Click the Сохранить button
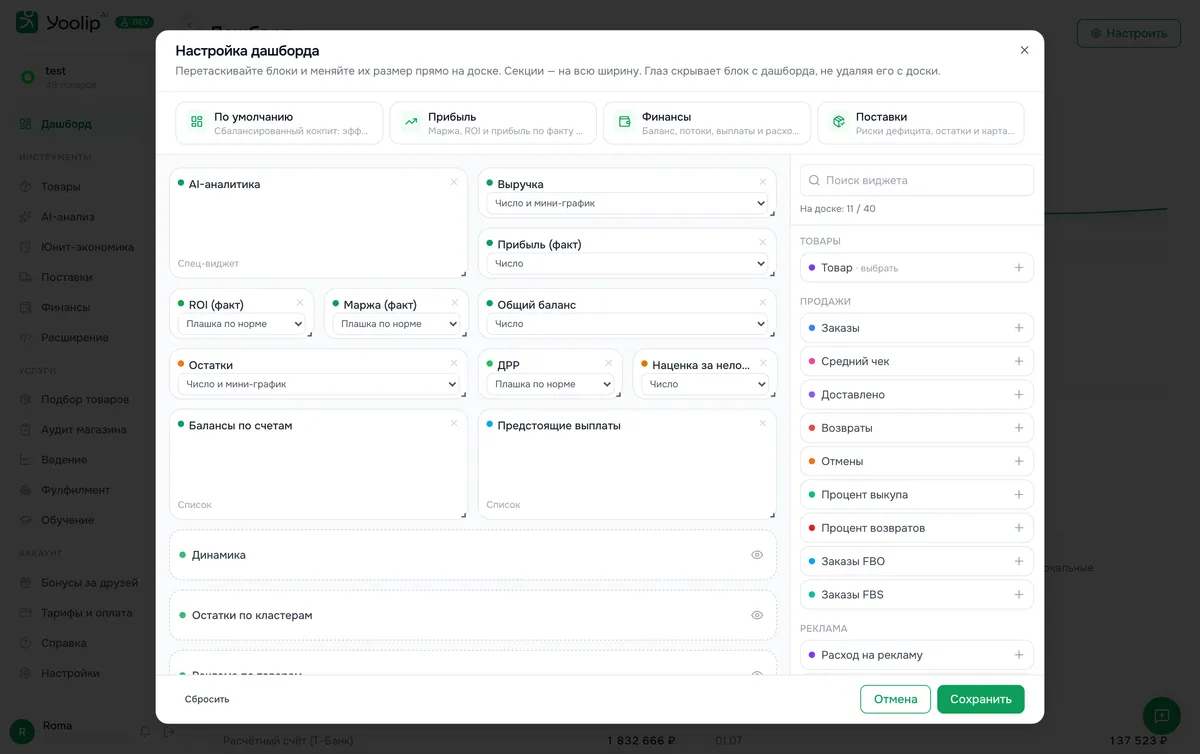Image resolution: width=1200 pixels, height=754 pixels. coord(981,699)
